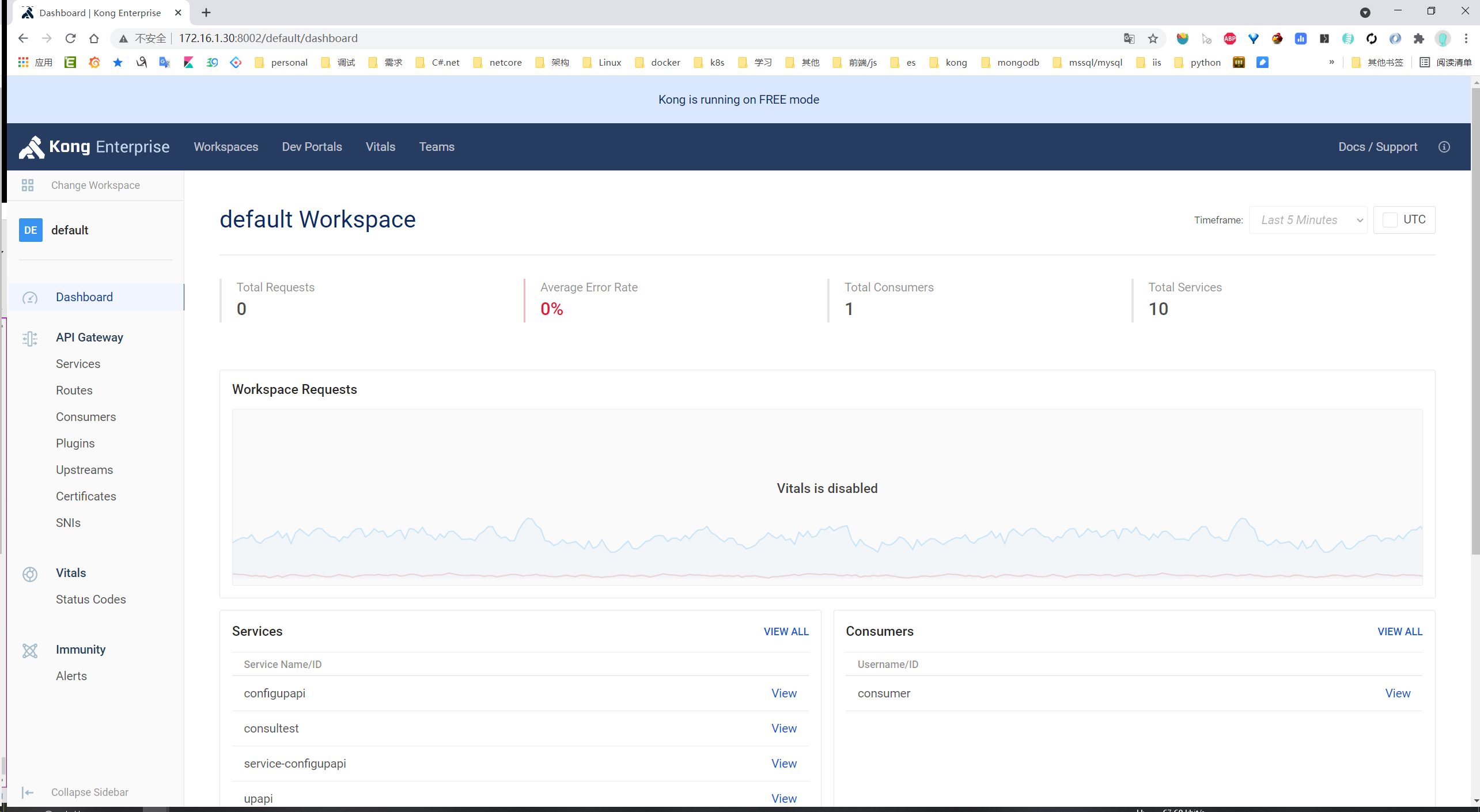Click the browser home icon
Viewport: 1480px width, 812px height.
tap(94, 38)
